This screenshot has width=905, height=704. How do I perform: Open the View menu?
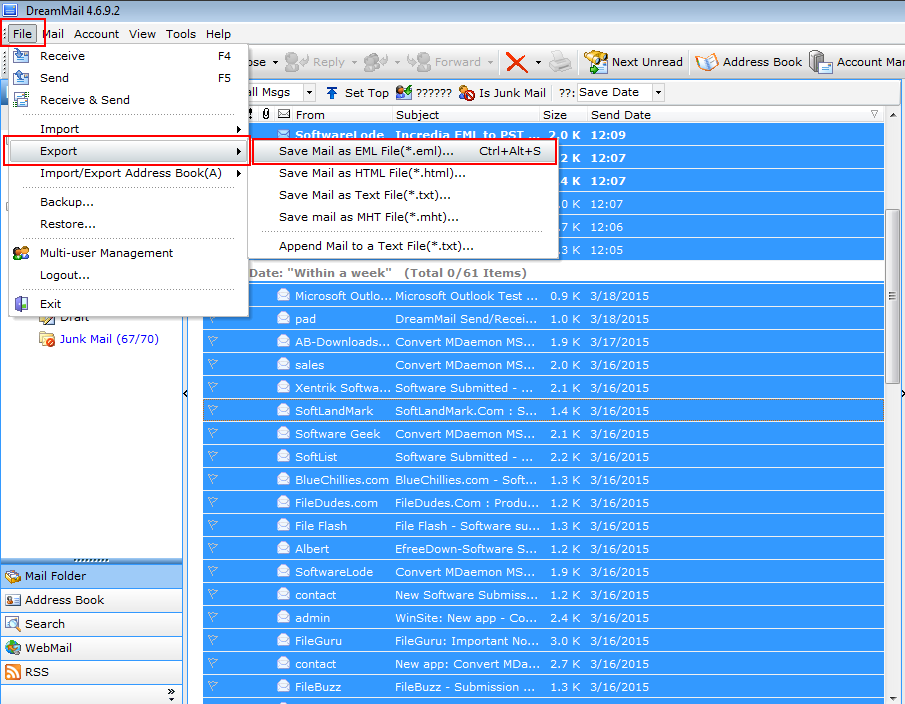pos(142,34)
